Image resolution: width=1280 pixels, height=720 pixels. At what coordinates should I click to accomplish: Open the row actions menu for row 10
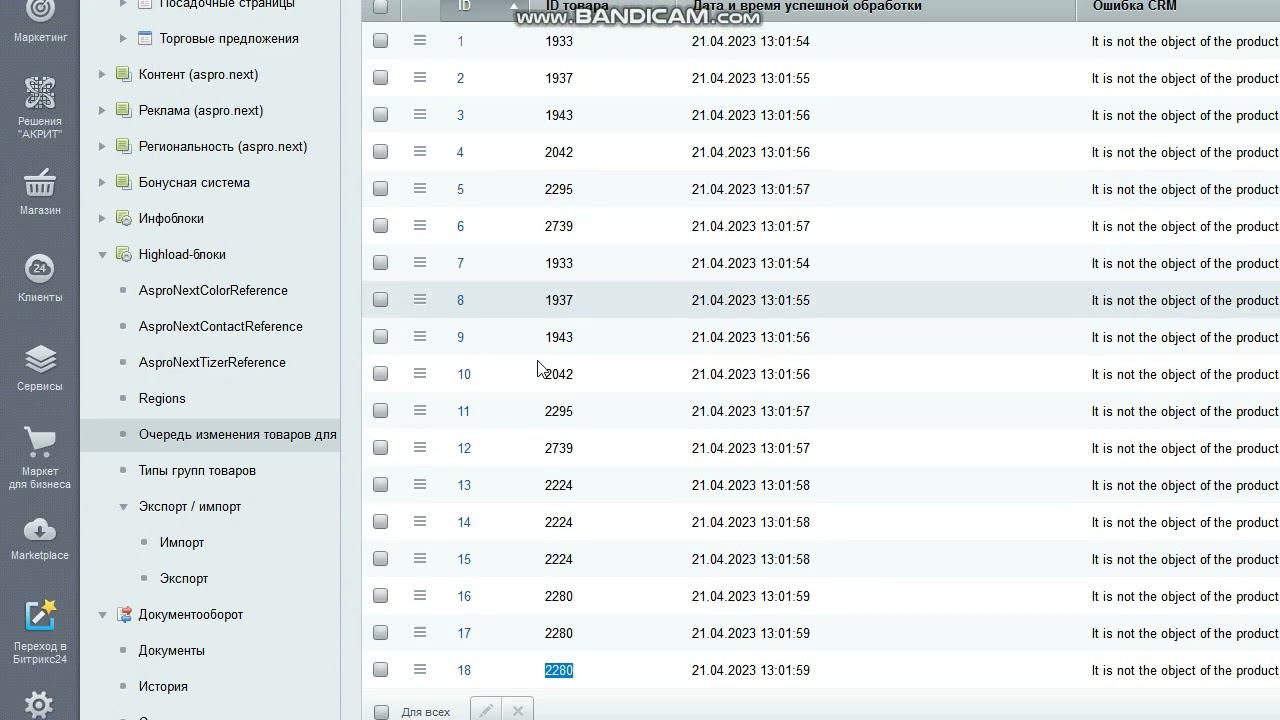tap(420, 373)
